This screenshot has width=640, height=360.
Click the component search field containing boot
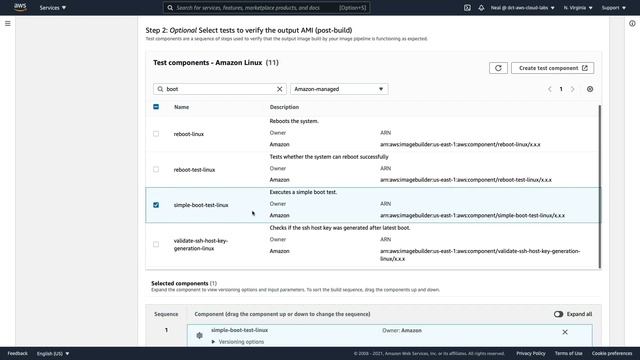(x=220, y=89)
